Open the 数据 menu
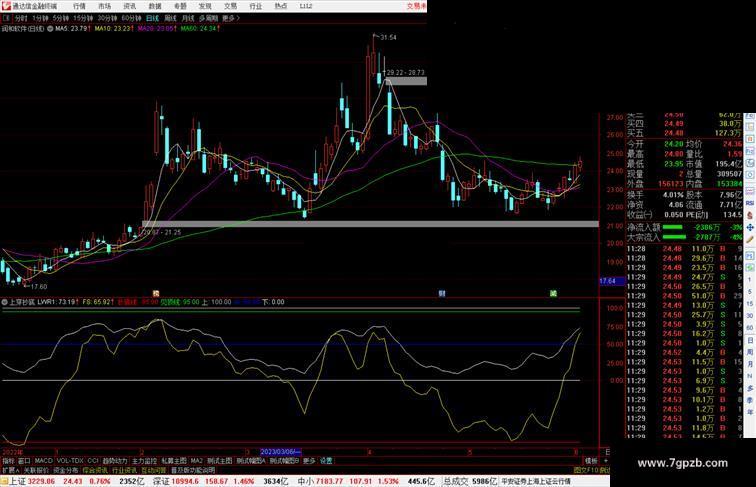The image size is (756, 487). [x=155, y=6]
